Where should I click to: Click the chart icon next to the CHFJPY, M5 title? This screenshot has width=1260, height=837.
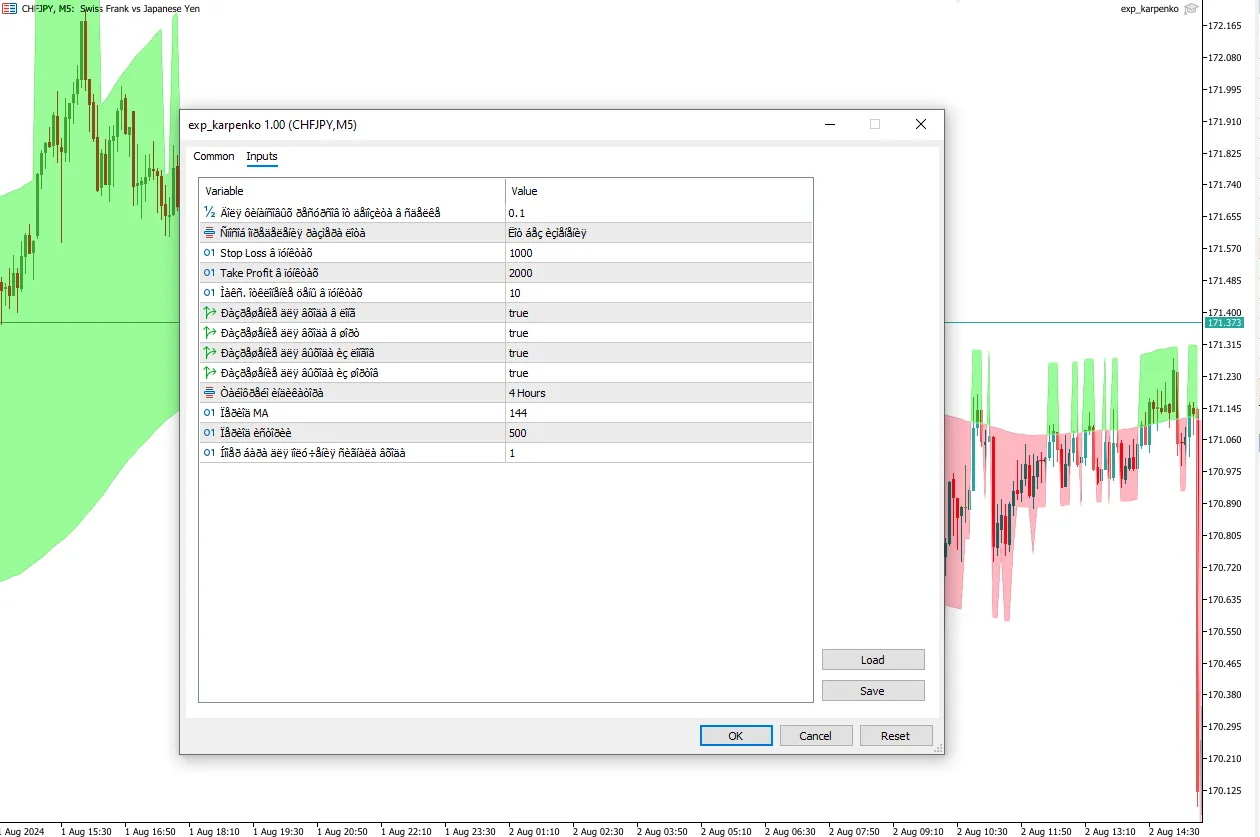point(9,9)
